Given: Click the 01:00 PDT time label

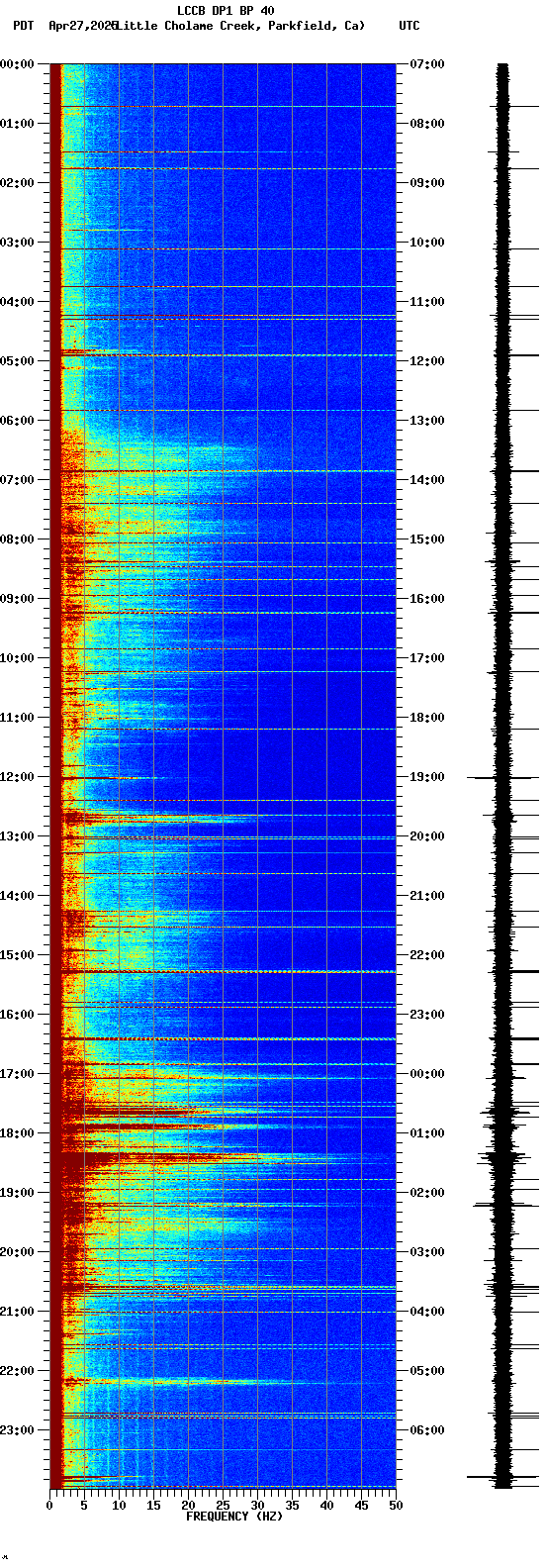Looking at the screenshot, I should coord(17,124).
